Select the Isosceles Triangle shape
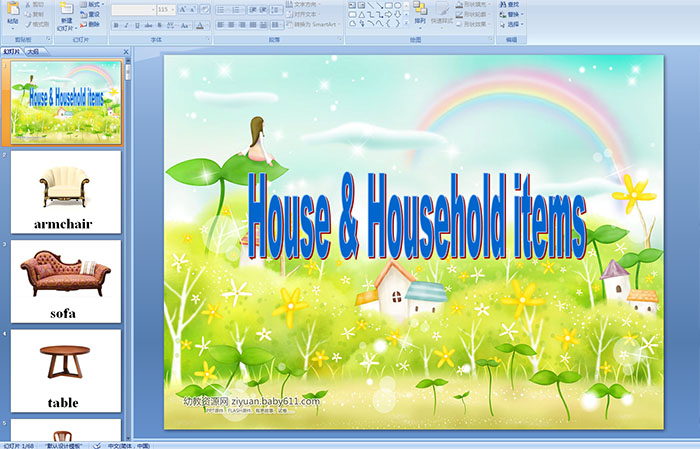The width and height of the screenshot is (700, 449). (x=362, y=15)
